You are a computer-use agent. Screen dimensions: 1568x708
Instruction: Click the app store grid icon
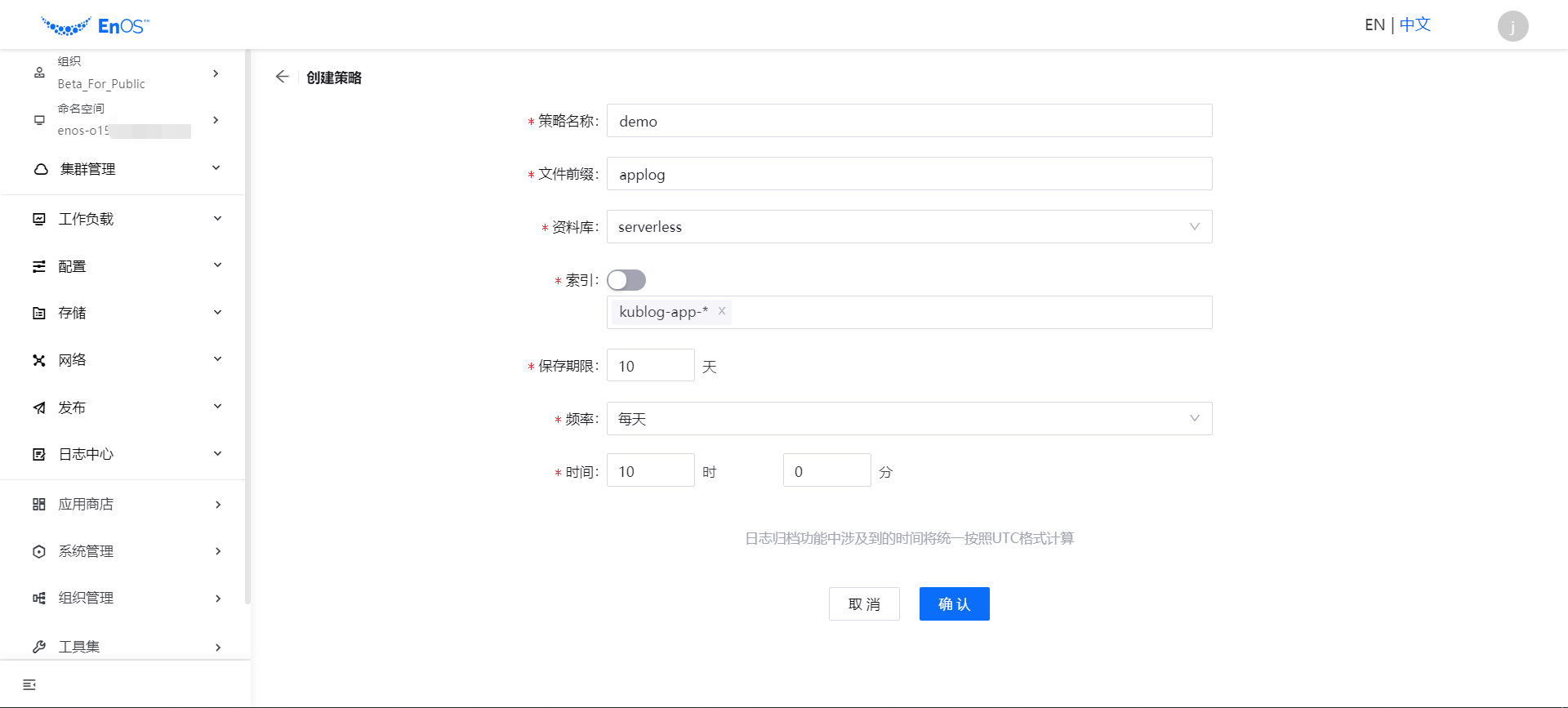[x=39, y=505]
